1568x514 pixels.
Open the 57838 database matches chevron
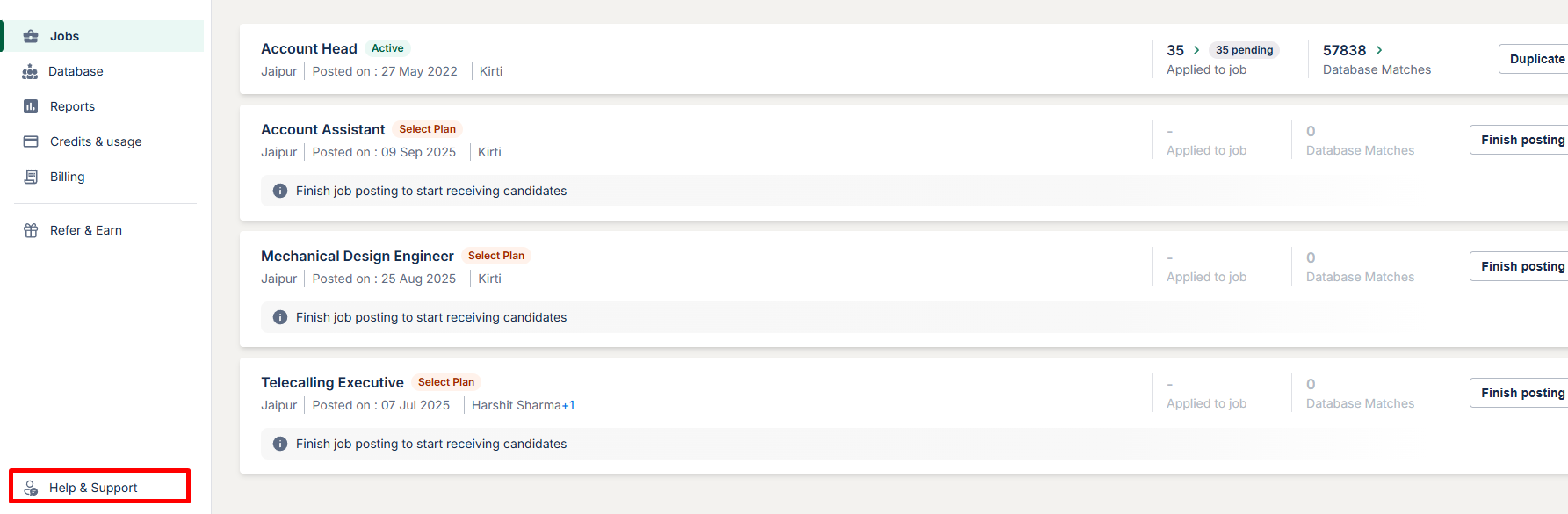click(x=1379, y=50)
